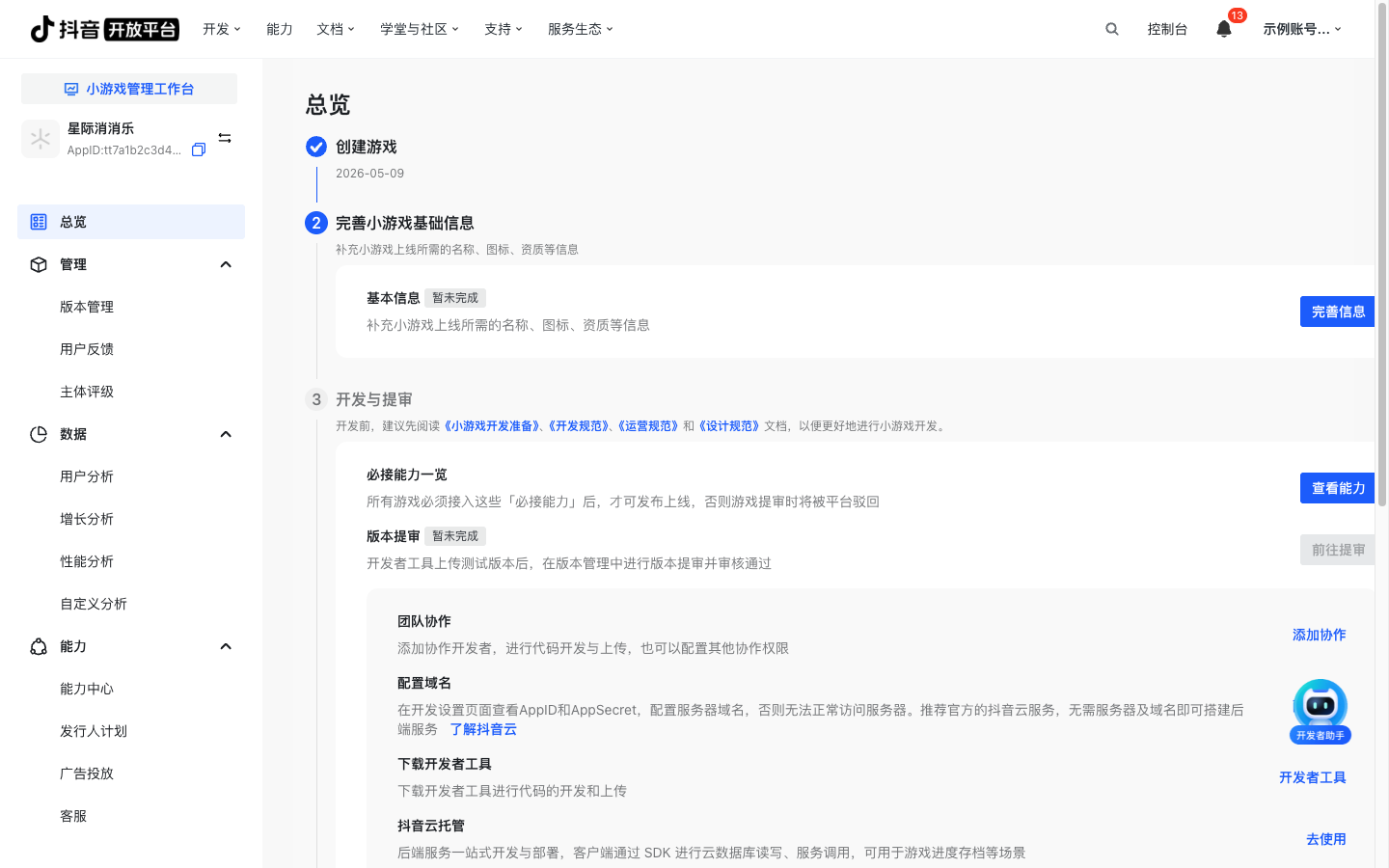This screenshot has width=1389, height=868.
Task: Collapse the 数据 sidebar section
Action: [x=226, y=434]
